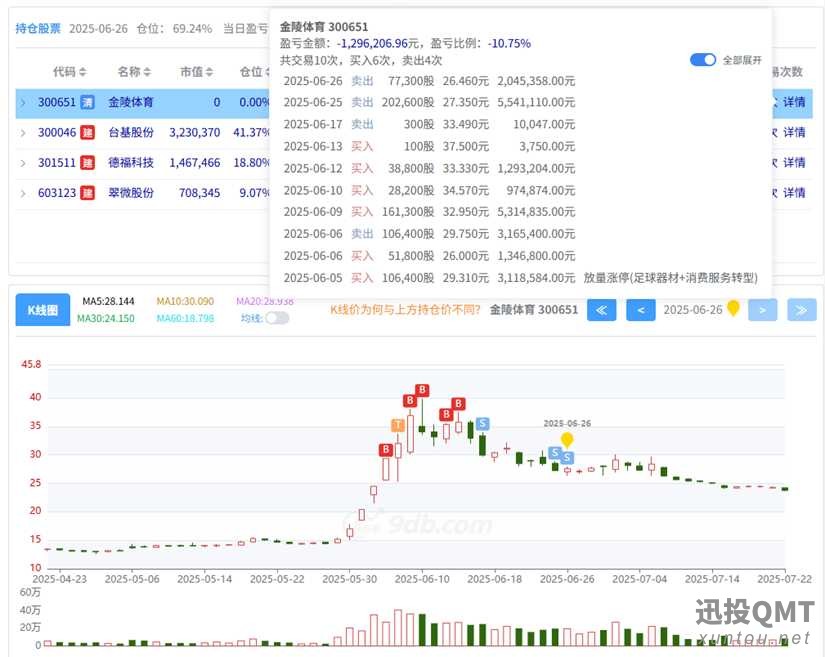
Task: Open 详情 for the 德福科技 row
Action: tap(794, 163)
